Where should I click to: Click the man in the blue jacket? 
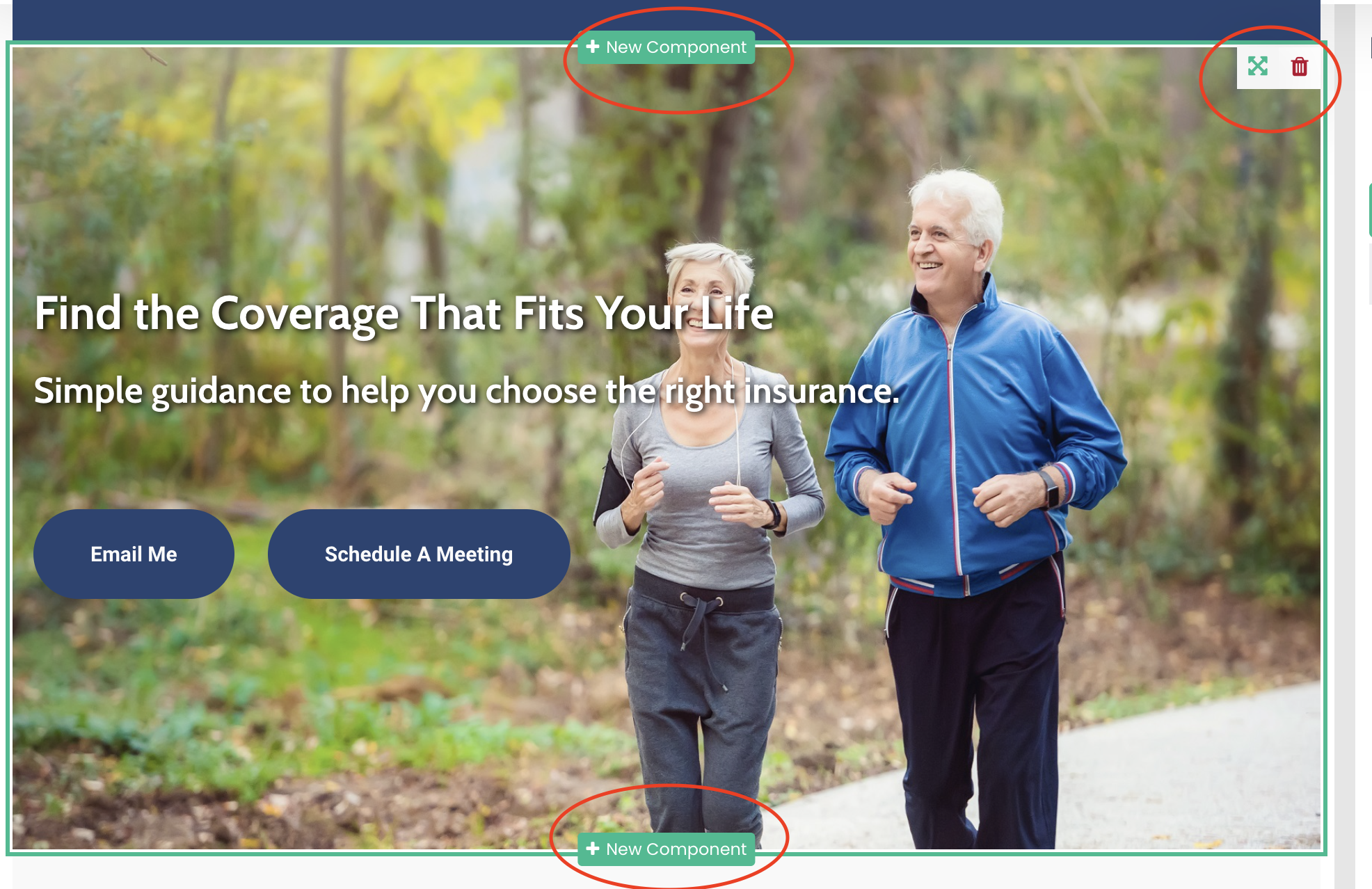tap(974, 487)
